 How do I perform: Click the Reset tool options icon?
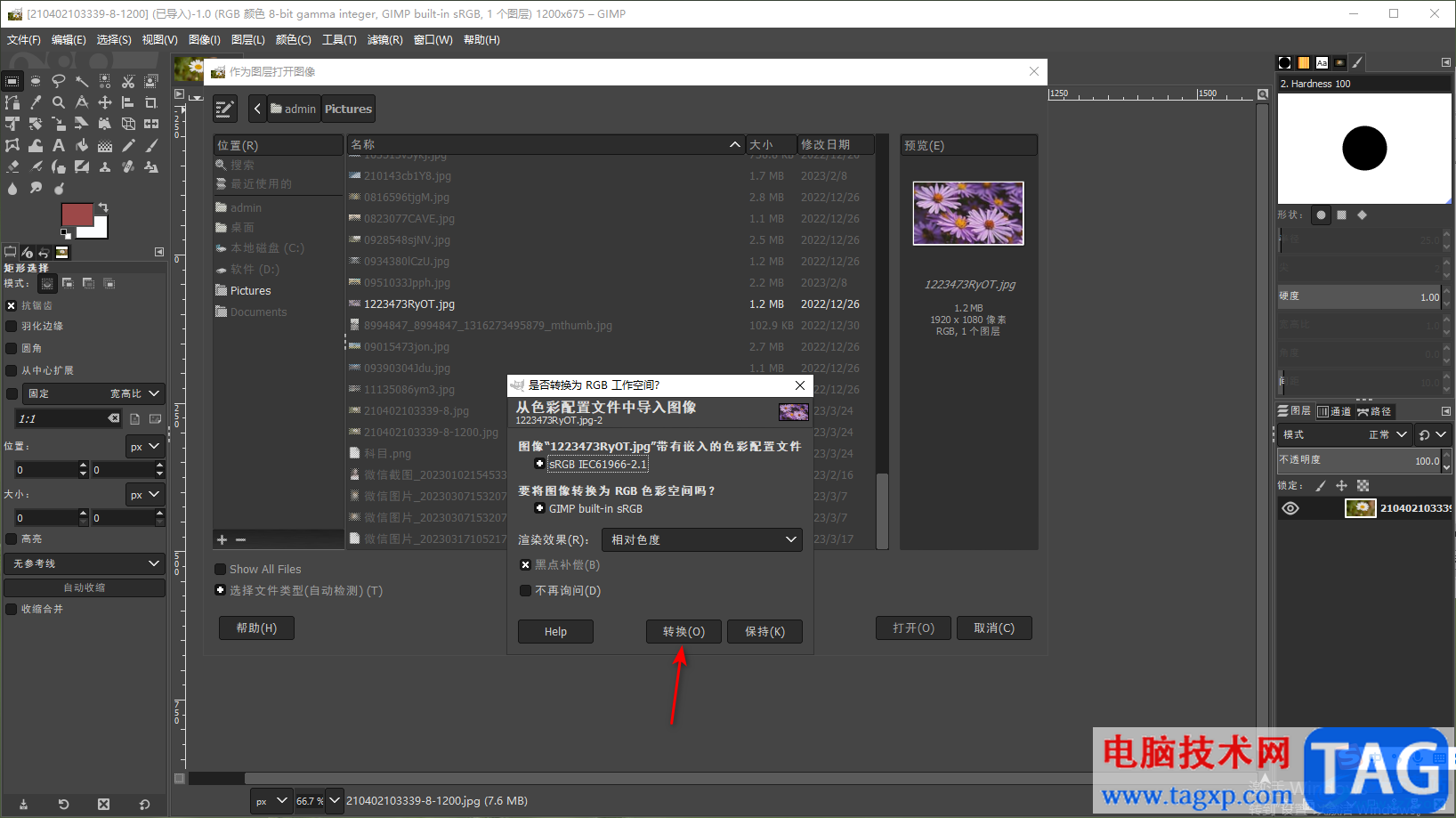144,804
